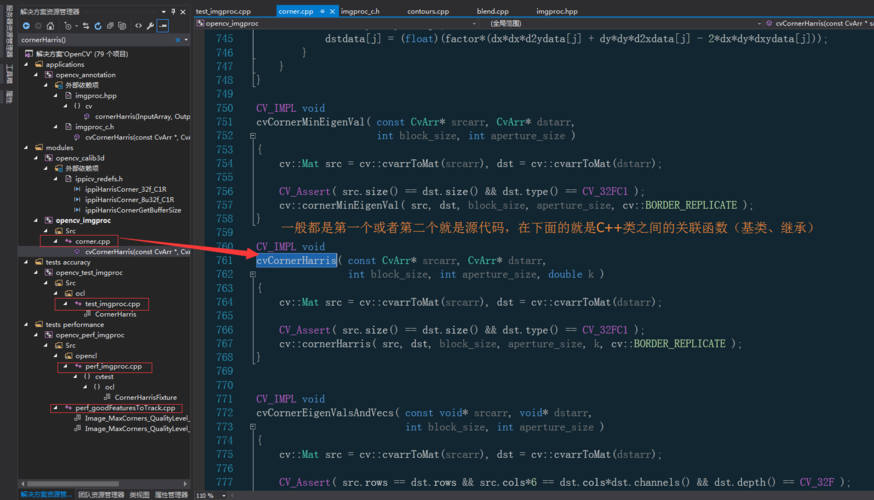The width and height of the screenshot is (874, 500).
Task: Click the pin icon on Solution Explorer panel
Action: [174, 11]
